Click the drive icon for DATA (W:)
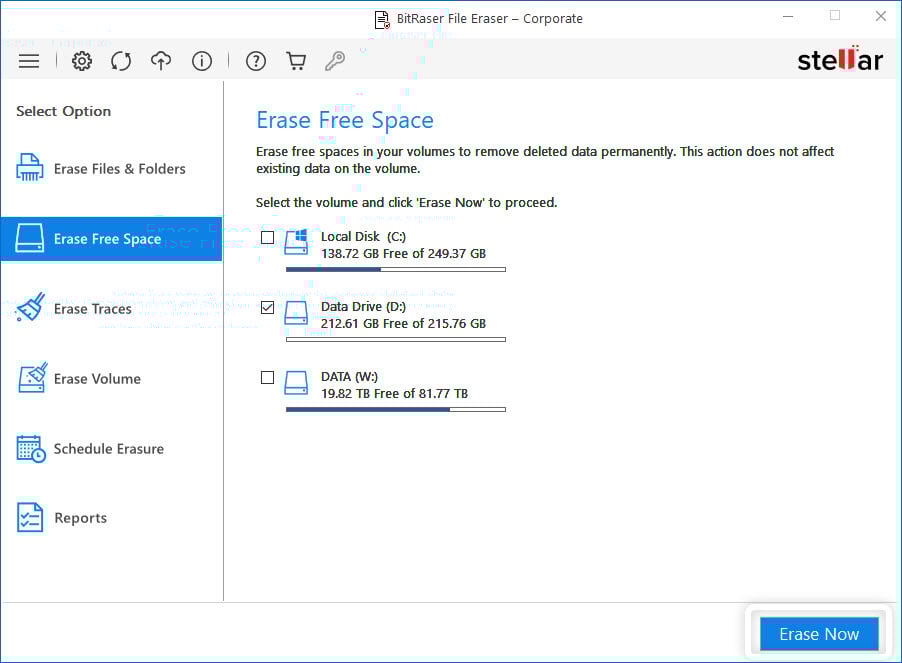Viewport: 902px width, 663px height. tap(296, 383)
